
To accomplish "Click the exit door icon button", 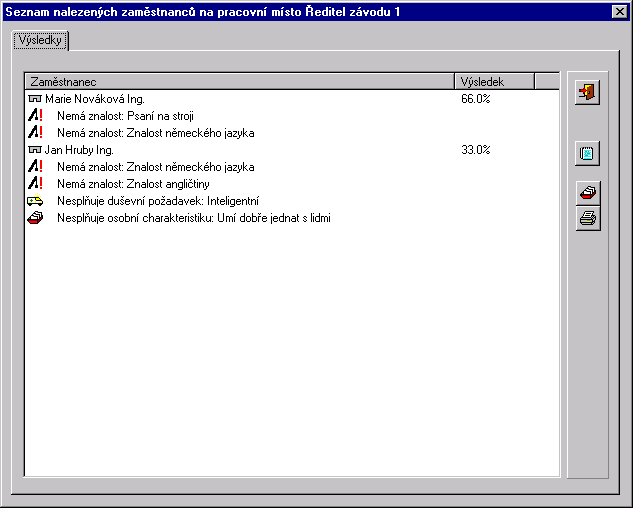I will tap(587, 92).
